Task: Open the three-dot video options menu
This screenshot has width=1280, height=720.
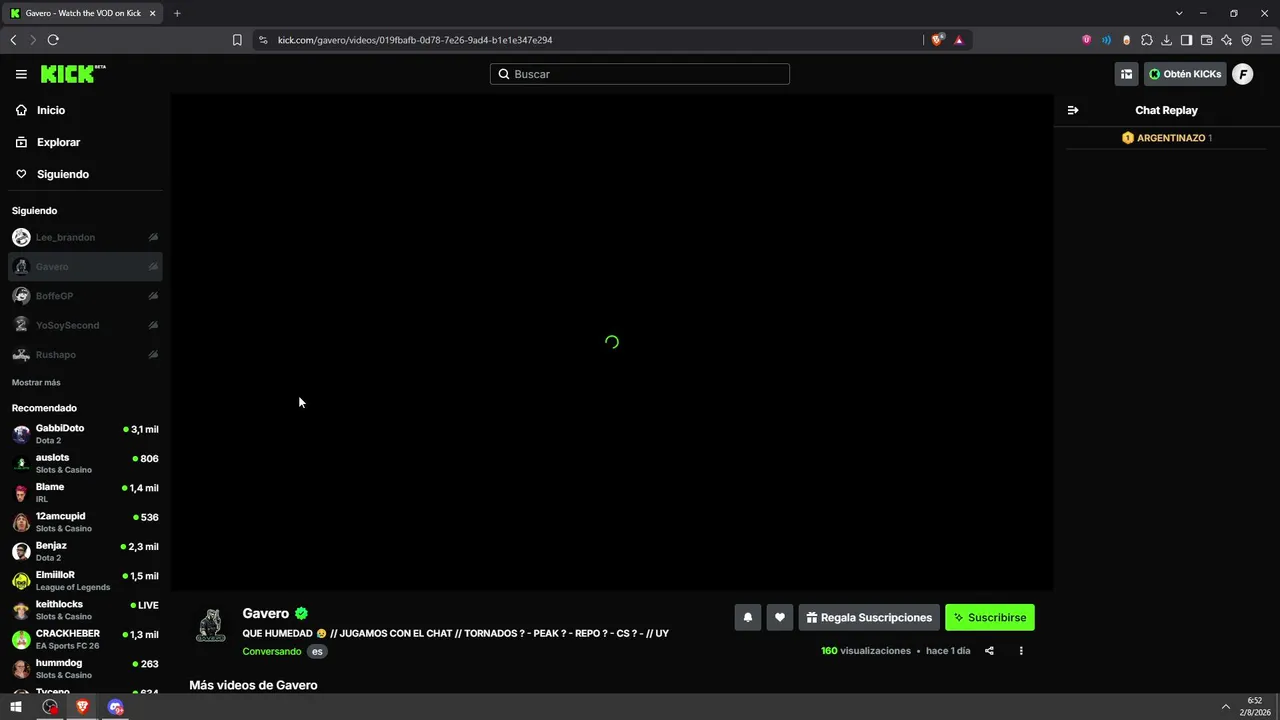Action: coord(1021,651)
